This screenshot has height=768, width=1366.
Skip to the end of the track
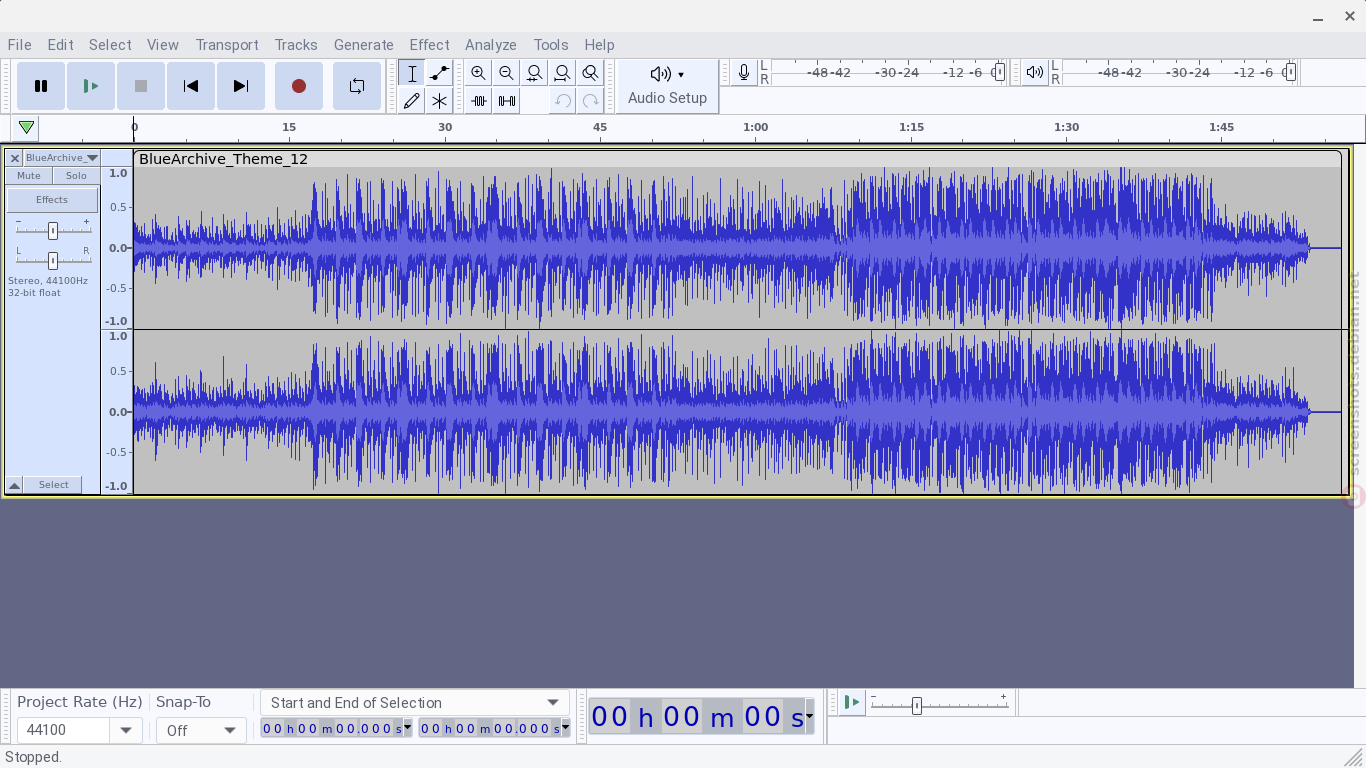pyautogui.click(x=241, y=86)
